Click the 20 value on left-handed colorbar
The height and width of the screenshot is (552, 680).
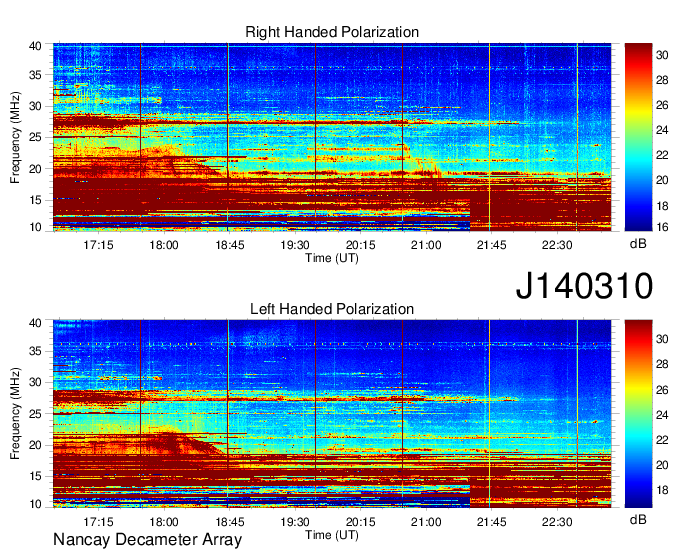[x=662, y=465]
